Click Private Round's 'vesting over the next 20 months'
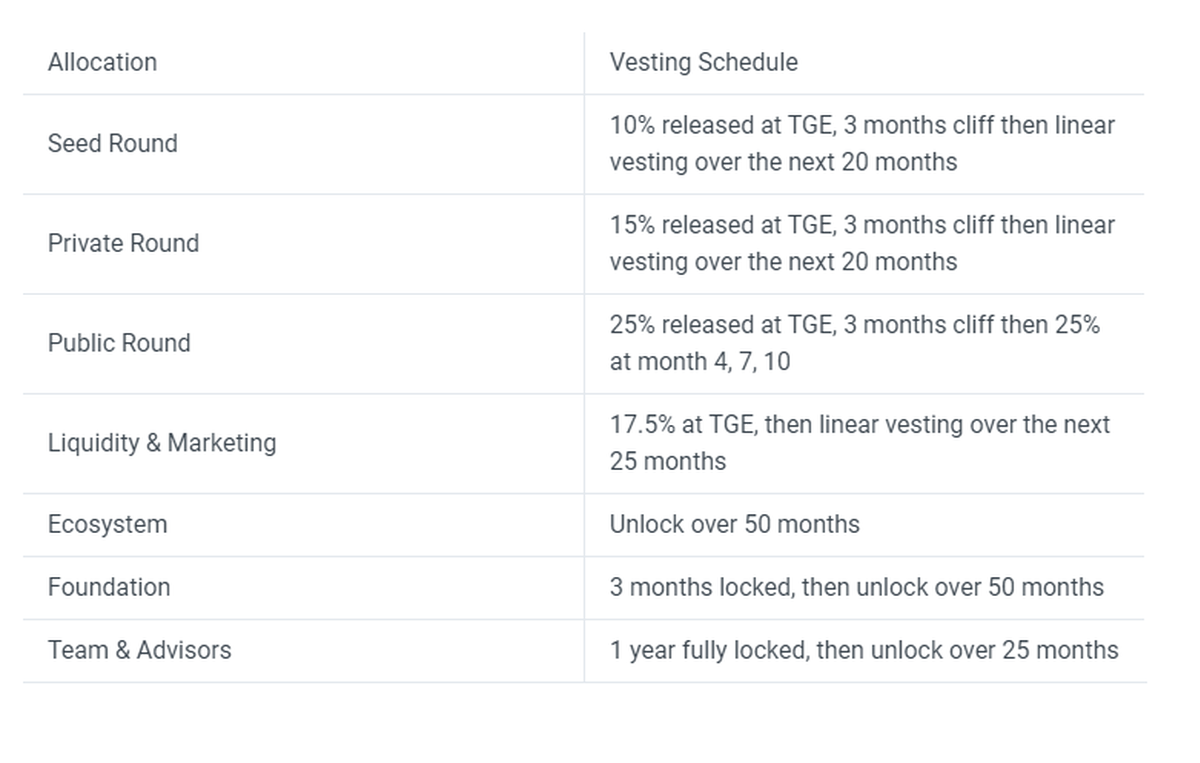The height and width of the screenshot is (763, 1200). [783, 262]
